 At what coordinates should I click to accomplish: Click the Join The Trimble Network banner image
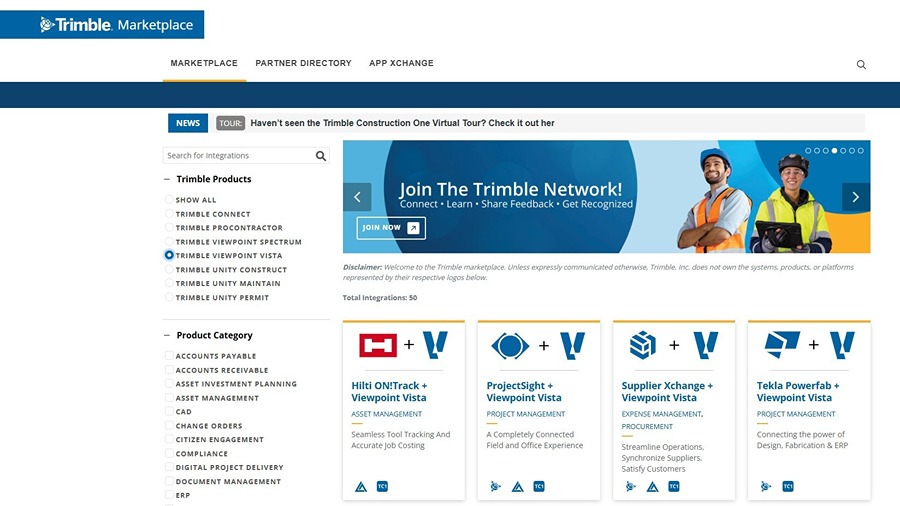point(607,197)
